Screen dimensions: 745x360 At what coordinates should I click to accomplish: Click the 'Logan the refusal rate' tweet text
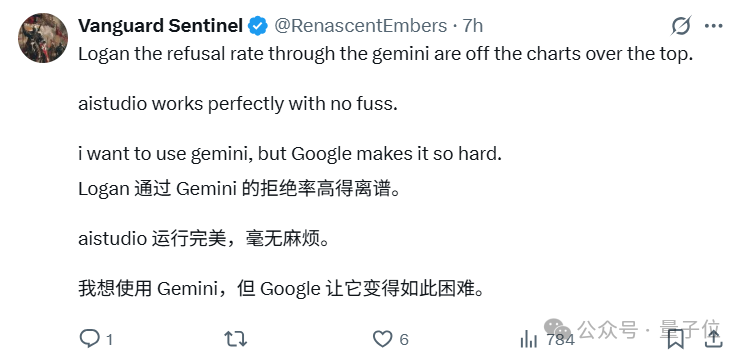pyautogui.click(x=386, y=55)
